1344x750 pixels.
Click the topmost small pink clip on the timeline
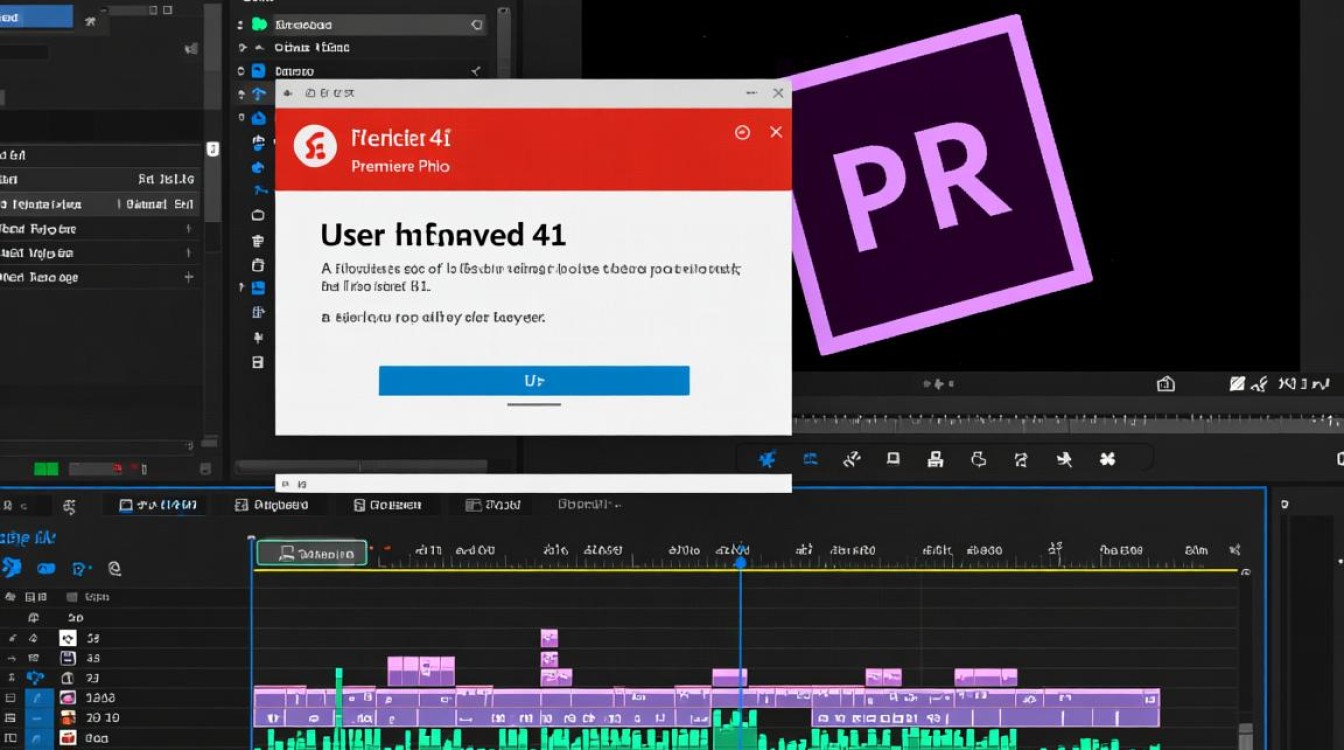(549, 637)
